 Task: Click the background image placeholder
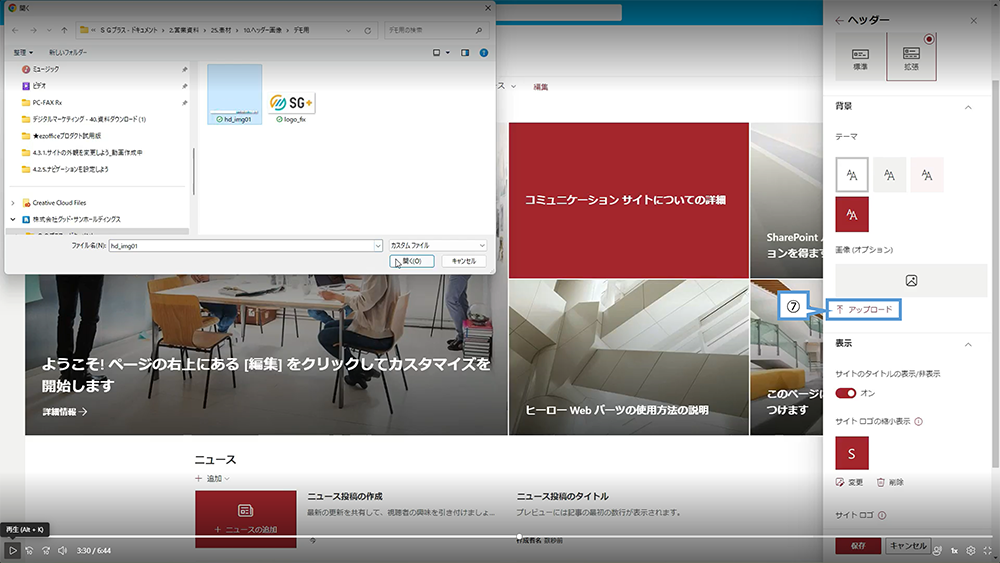click(911, 281)
